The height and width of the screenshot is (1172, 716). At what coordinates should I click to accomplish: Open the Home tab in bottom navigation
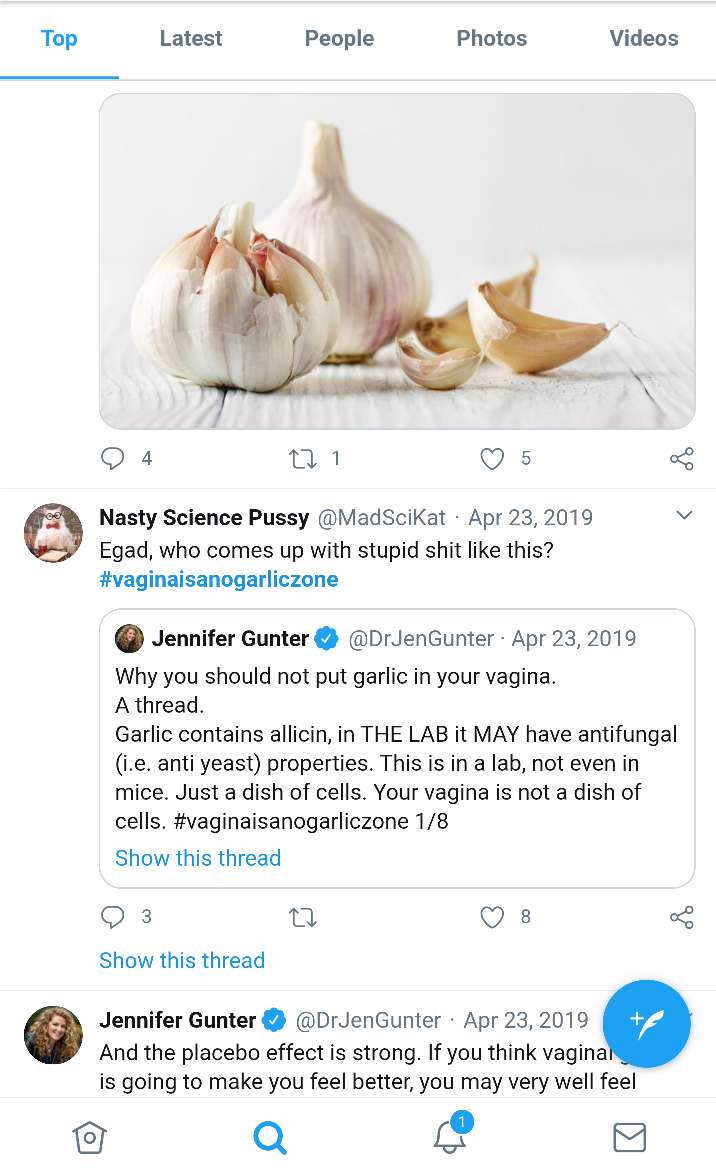point(89,1137)
